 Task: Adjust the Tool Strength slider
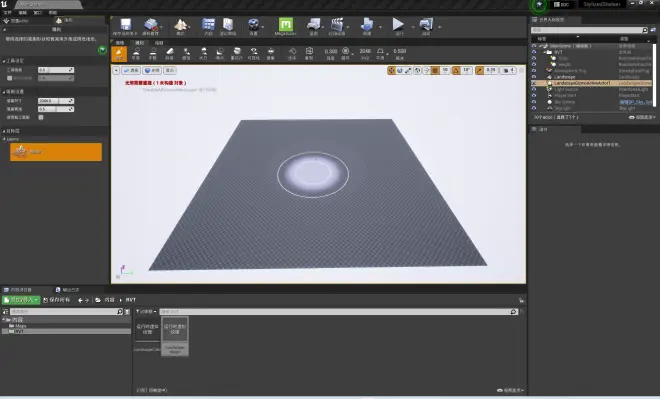tap(56, 70)
